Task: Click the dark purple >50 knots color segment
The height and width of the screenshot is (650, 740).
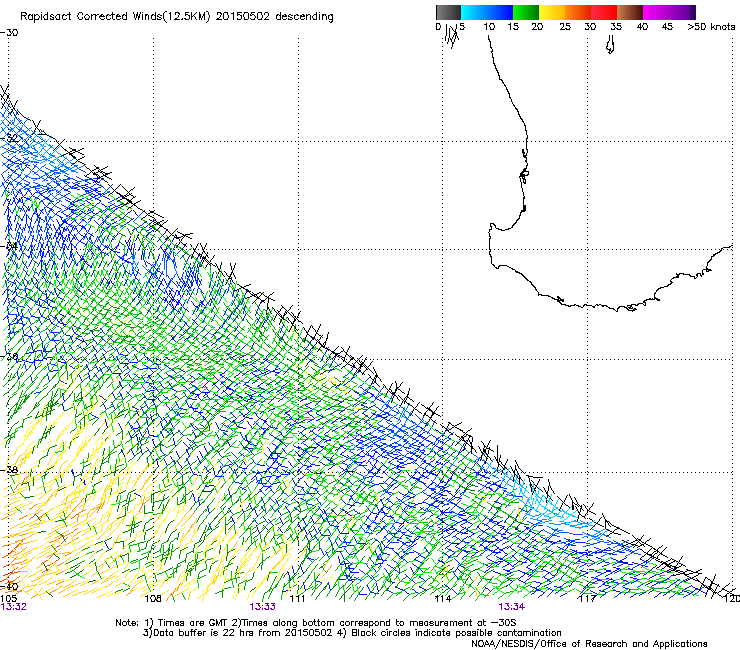Action: tap(693, 12)
